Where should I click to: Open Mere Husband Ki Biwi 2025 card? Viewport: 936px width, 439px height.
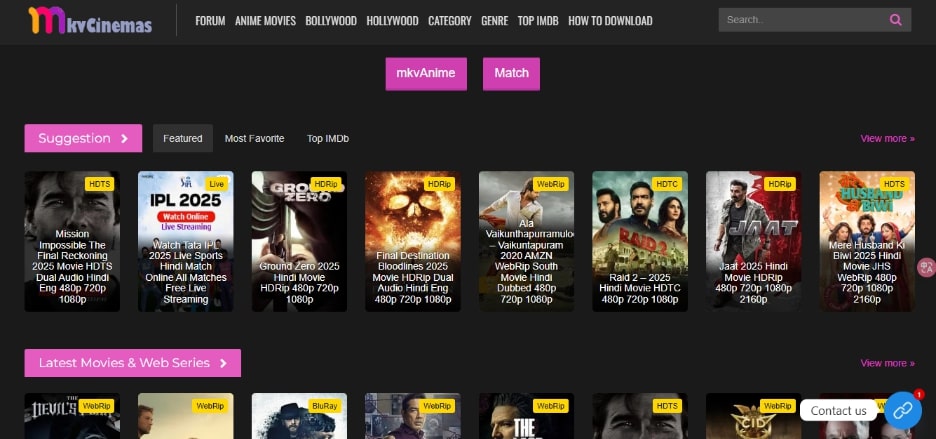point(867,241)
